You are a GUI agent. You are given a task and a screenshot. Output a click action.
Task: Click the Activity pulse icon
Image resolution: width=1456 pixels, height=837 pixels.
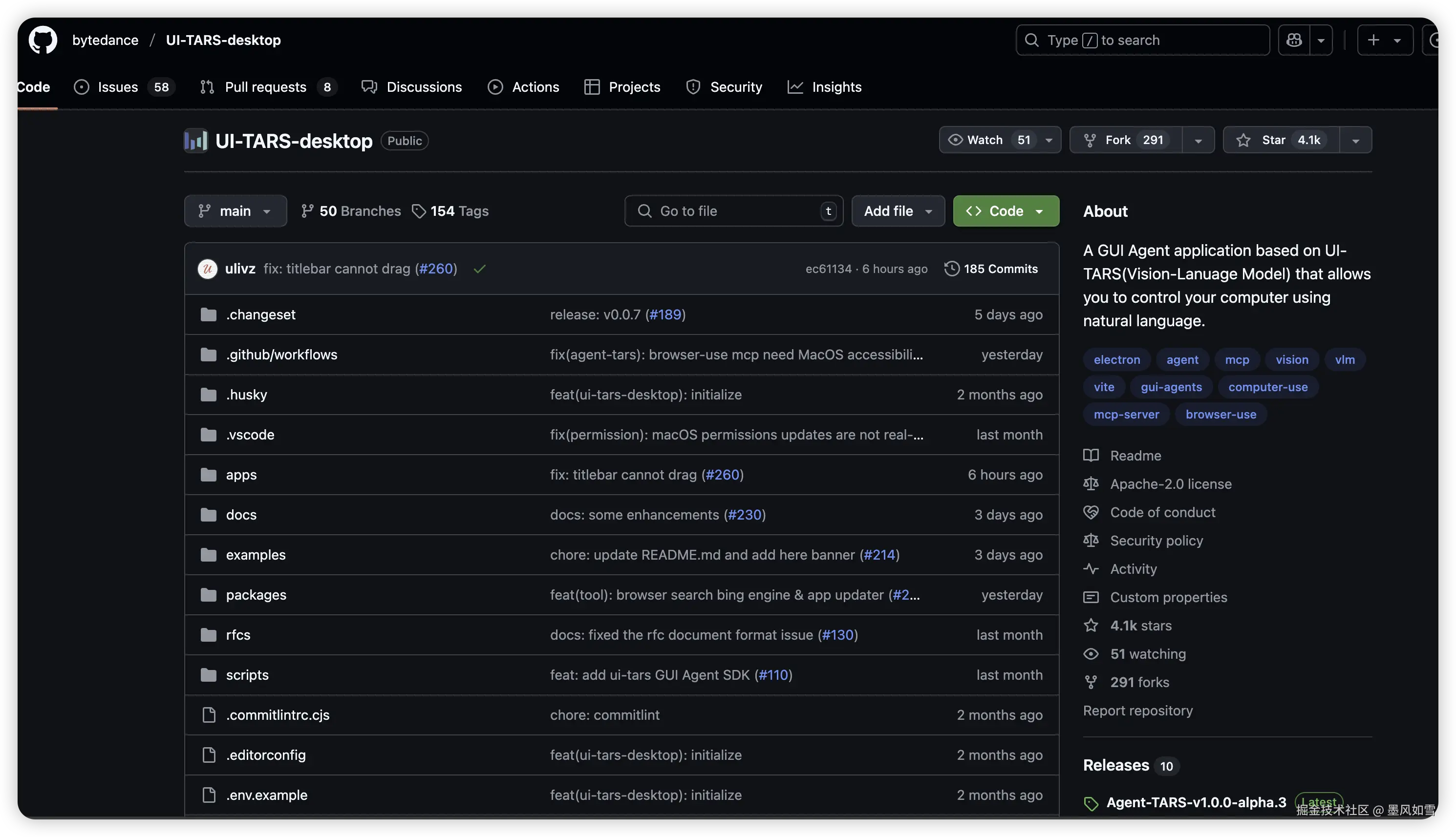pyautogui.click(x=1091, y=568)
